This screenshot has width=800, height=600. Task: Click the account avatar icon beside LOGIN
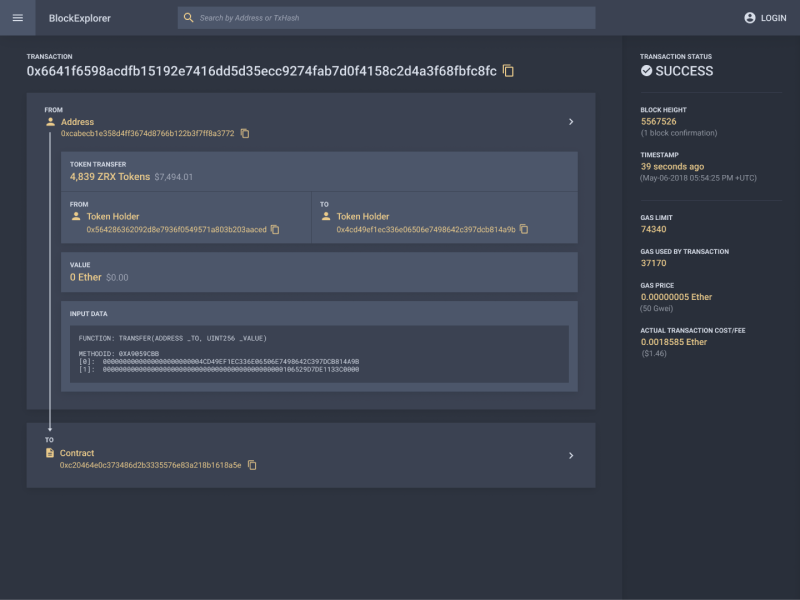coord(749,18)
